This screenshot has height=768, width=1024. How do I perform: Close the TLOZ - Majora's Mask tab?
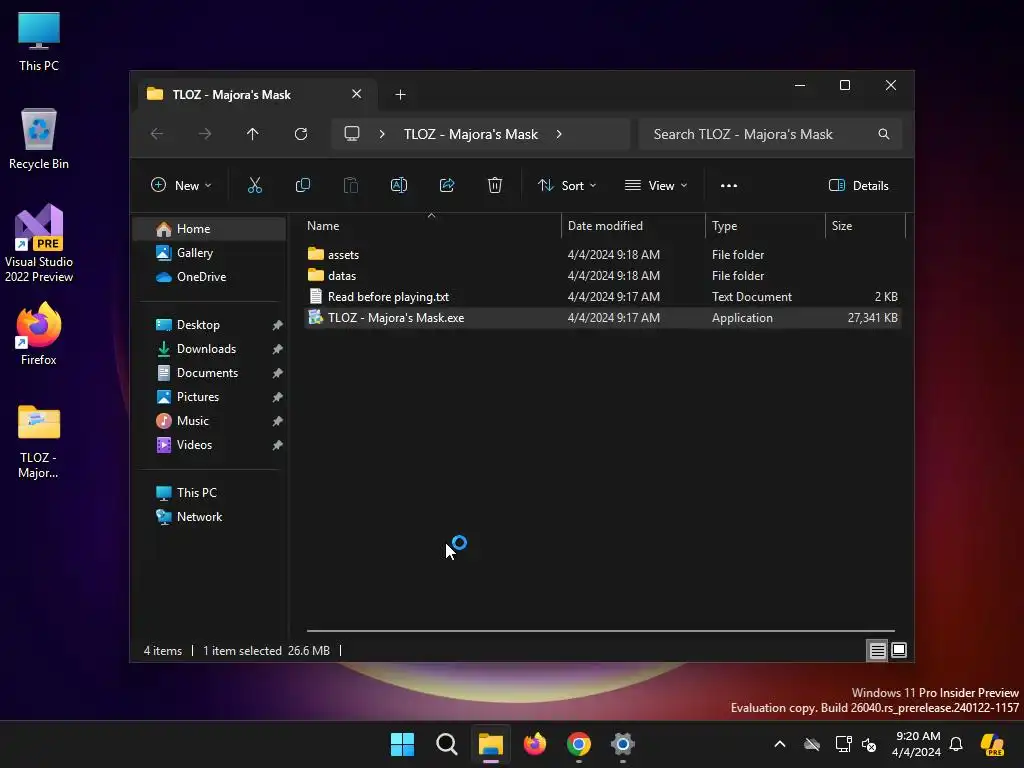click(357, 94)
